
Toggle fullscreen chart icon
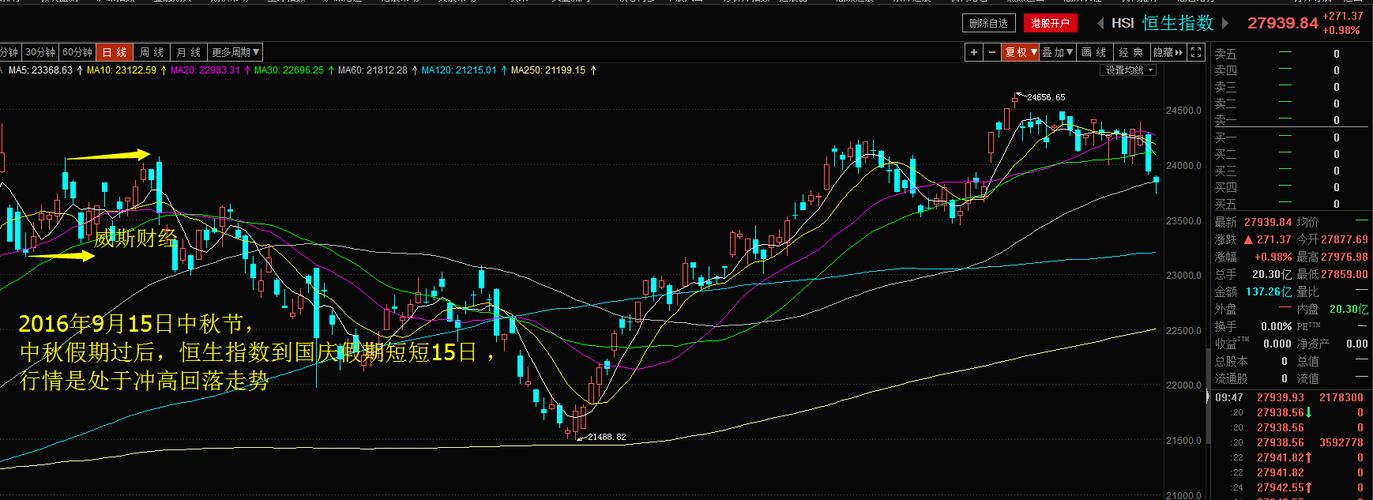point(1197,52)
